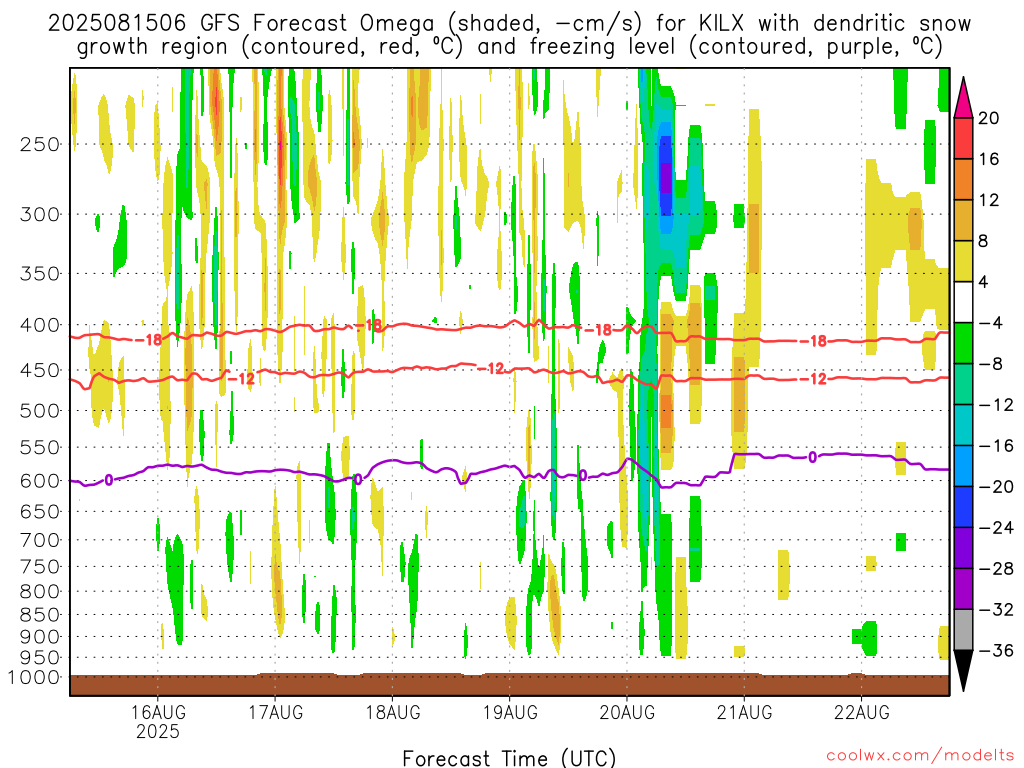Click the 500 pressure level label
1024x768 pixels.
[40, 411]
